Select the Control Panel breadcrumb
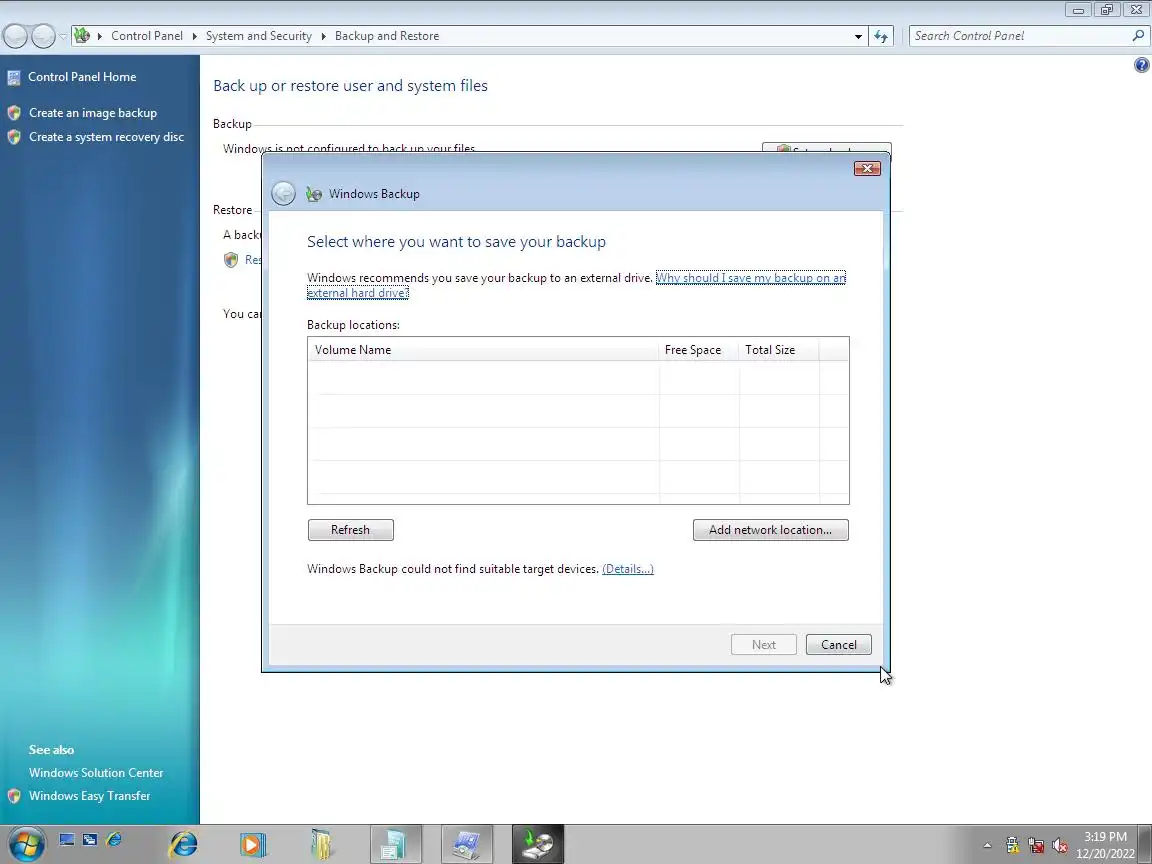The image size is (1152, 864). (x=147, y=36)
